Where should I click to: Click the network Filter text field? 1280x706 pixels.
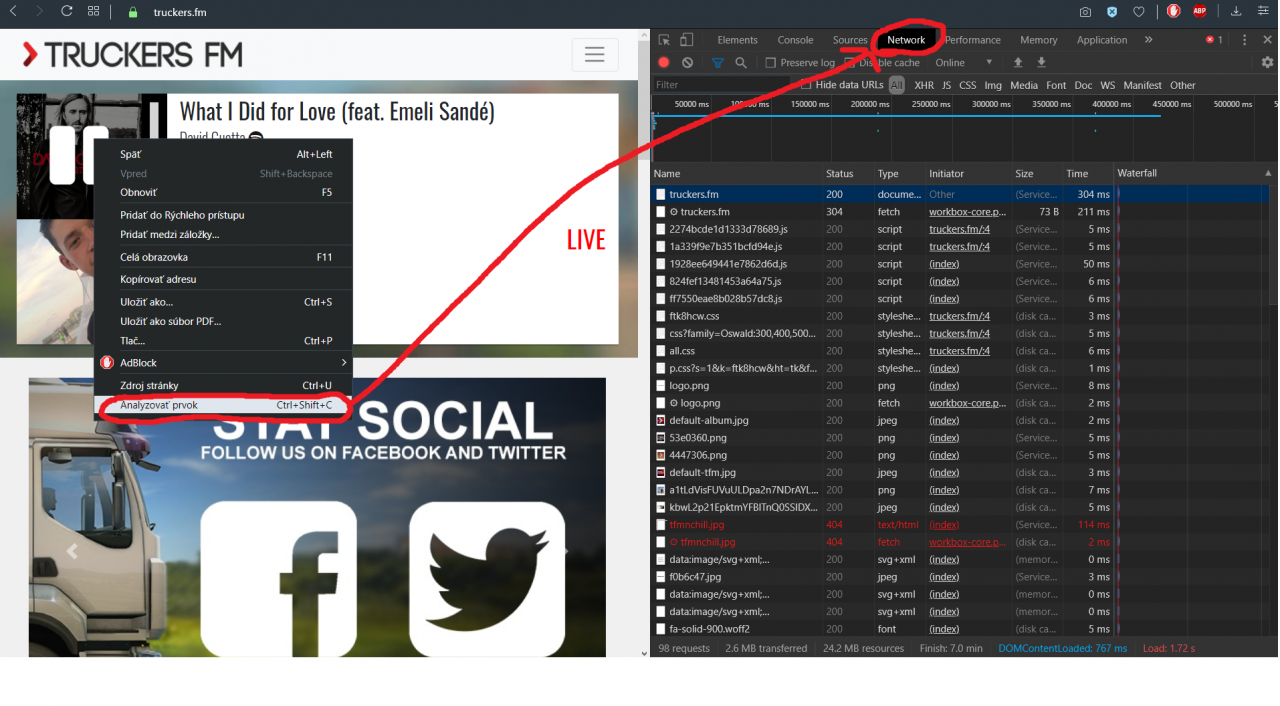pos(720,85)
